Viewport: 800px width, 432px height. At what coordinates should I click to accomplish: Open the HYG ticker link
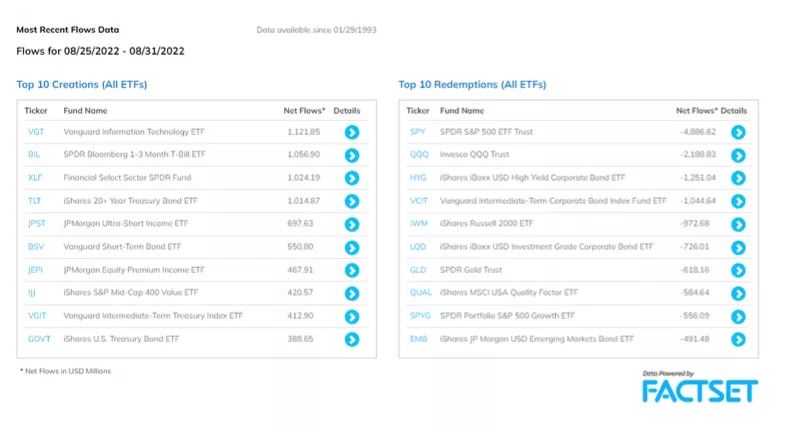(x=418, y=177)
